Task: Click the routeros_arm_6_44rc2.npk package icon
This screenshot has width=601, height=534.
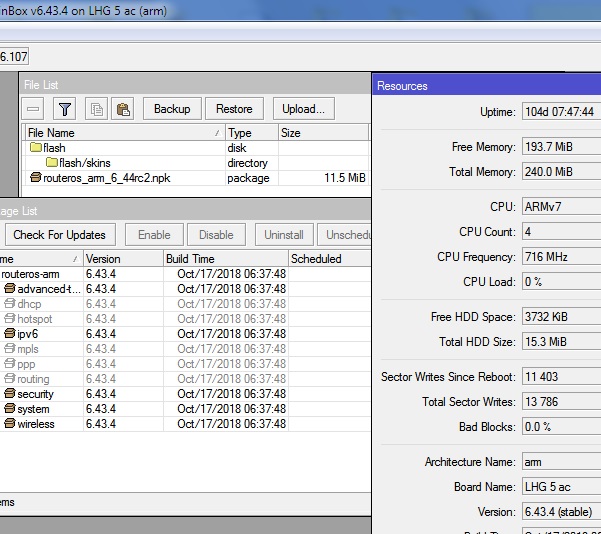Action: tap(36, 177)
